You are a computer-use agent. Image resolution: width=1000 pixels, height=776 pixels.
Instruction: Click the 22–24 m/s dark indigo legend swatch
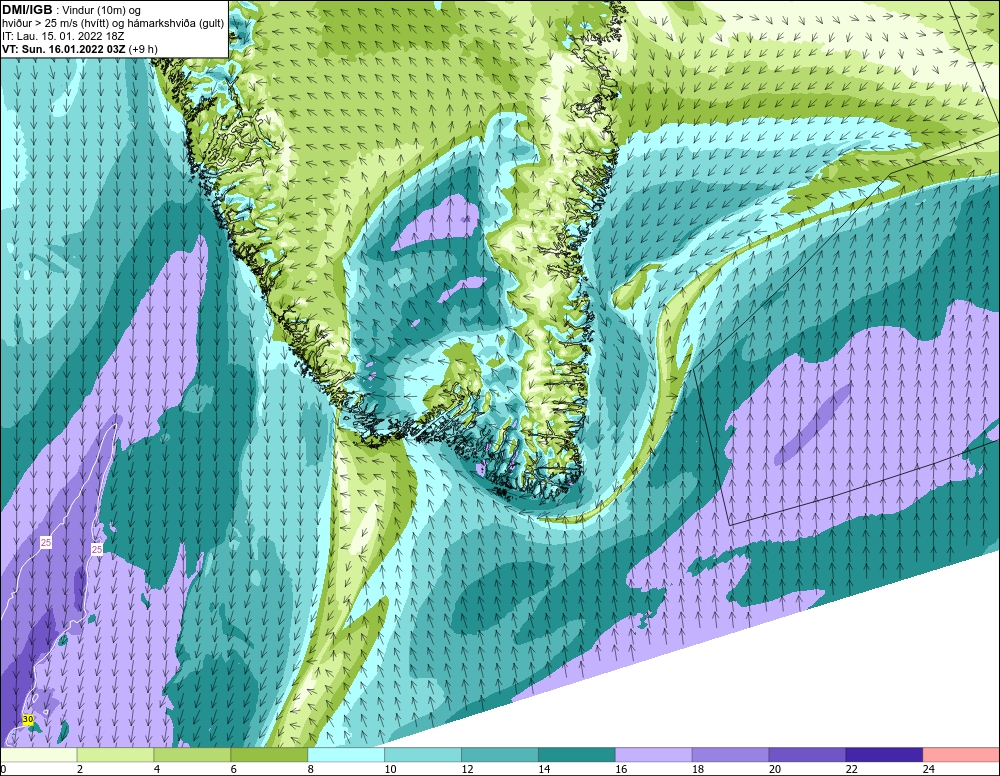[884, 755]
